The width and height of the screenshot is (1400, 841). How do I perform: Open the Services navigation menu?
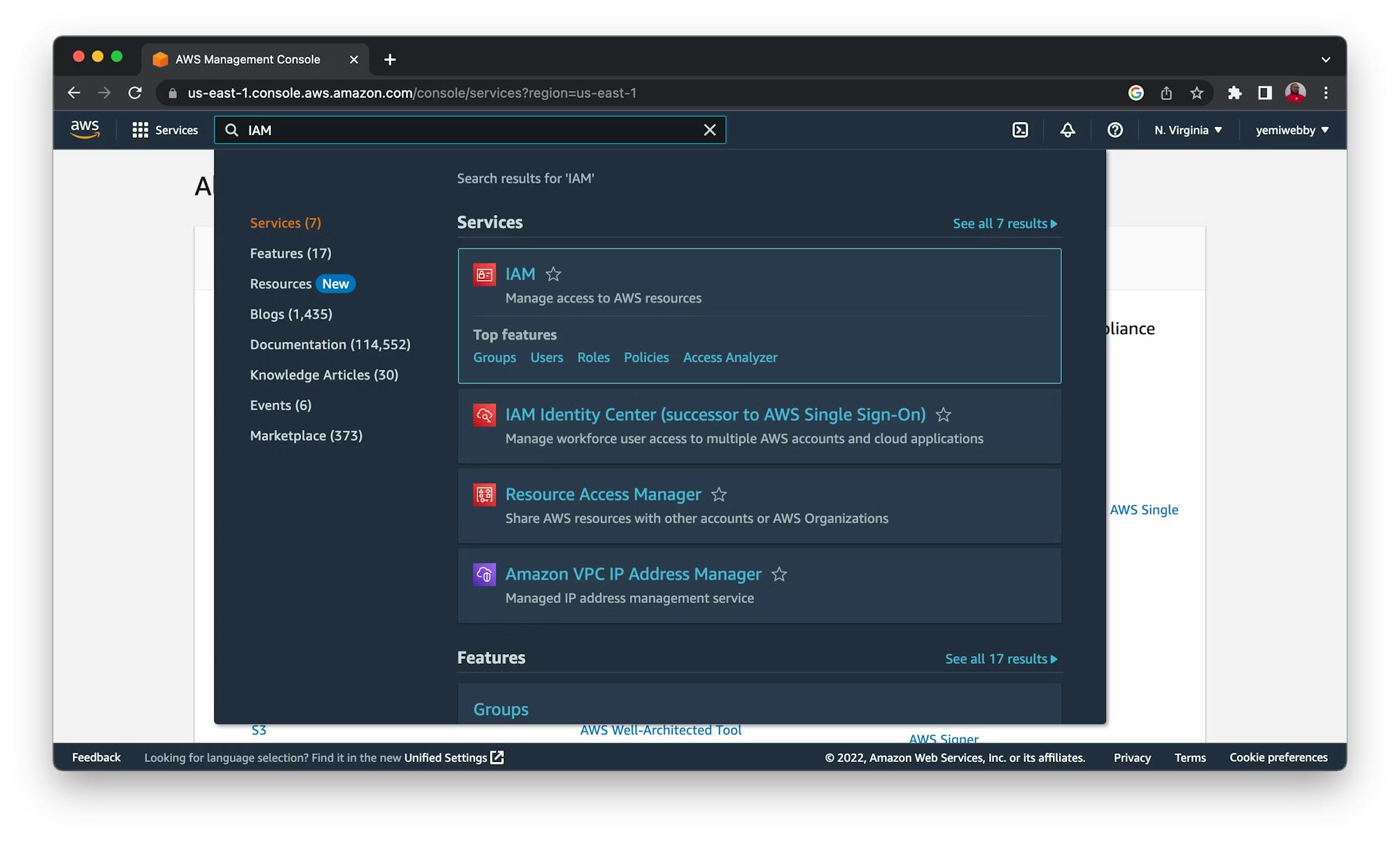pyautogui.click(x=165, y=130)
